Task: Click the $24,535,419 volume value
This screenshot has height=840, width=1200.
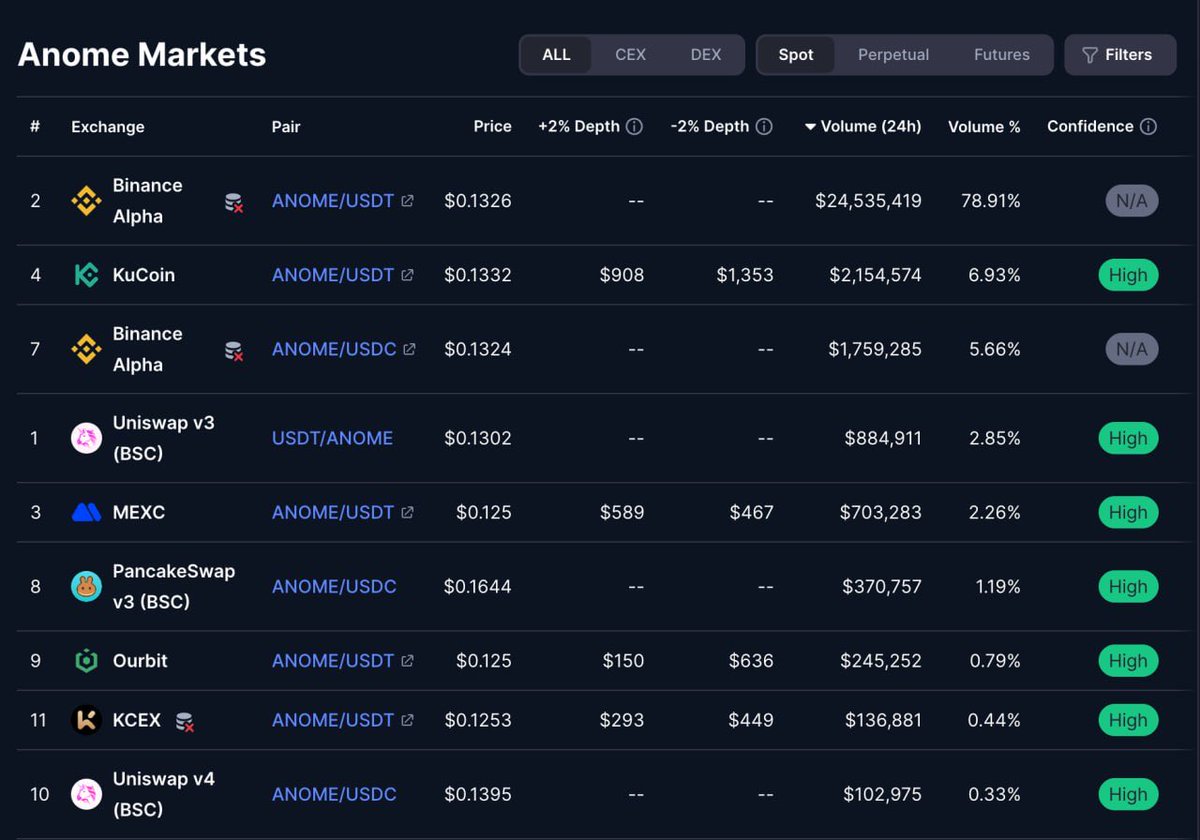Action: [868, 201]
